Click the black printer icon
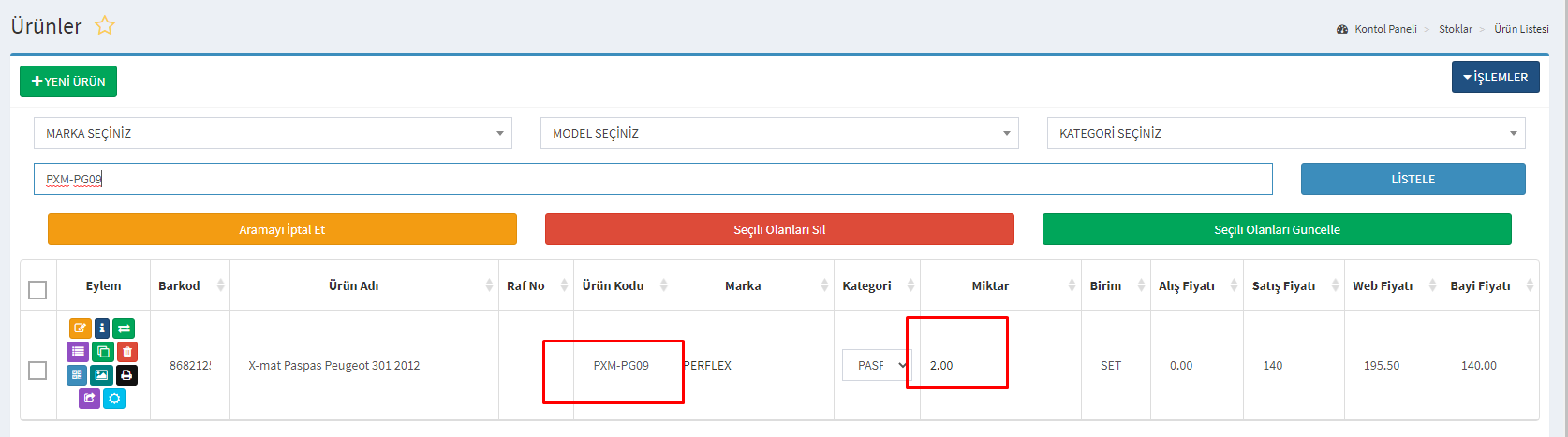Viewport: 1568px width, 437px height. [127, 375]
